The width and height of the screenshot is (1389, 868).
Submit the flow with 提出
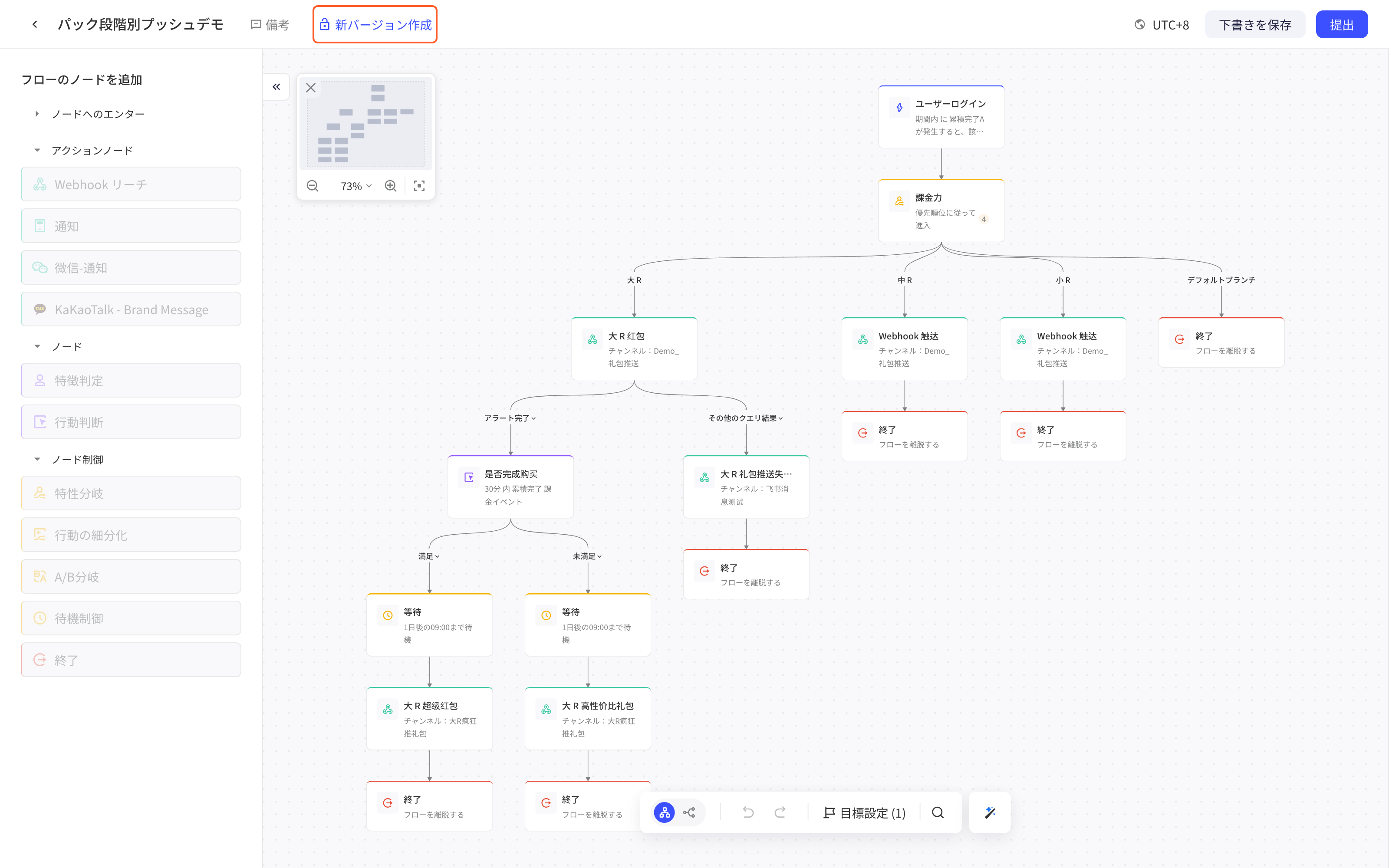[x=1341, y=25]
